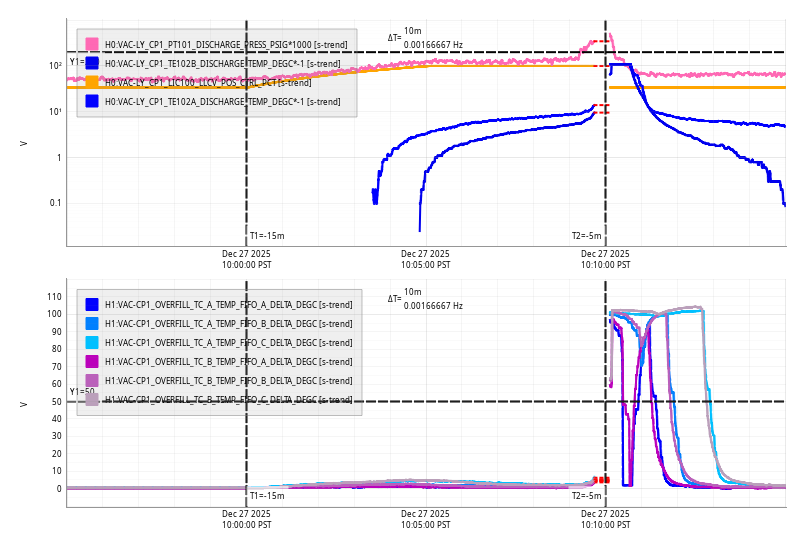Click the Y1=50 horizontal cursor label
804x551 pixels.
tap(81, 392)
